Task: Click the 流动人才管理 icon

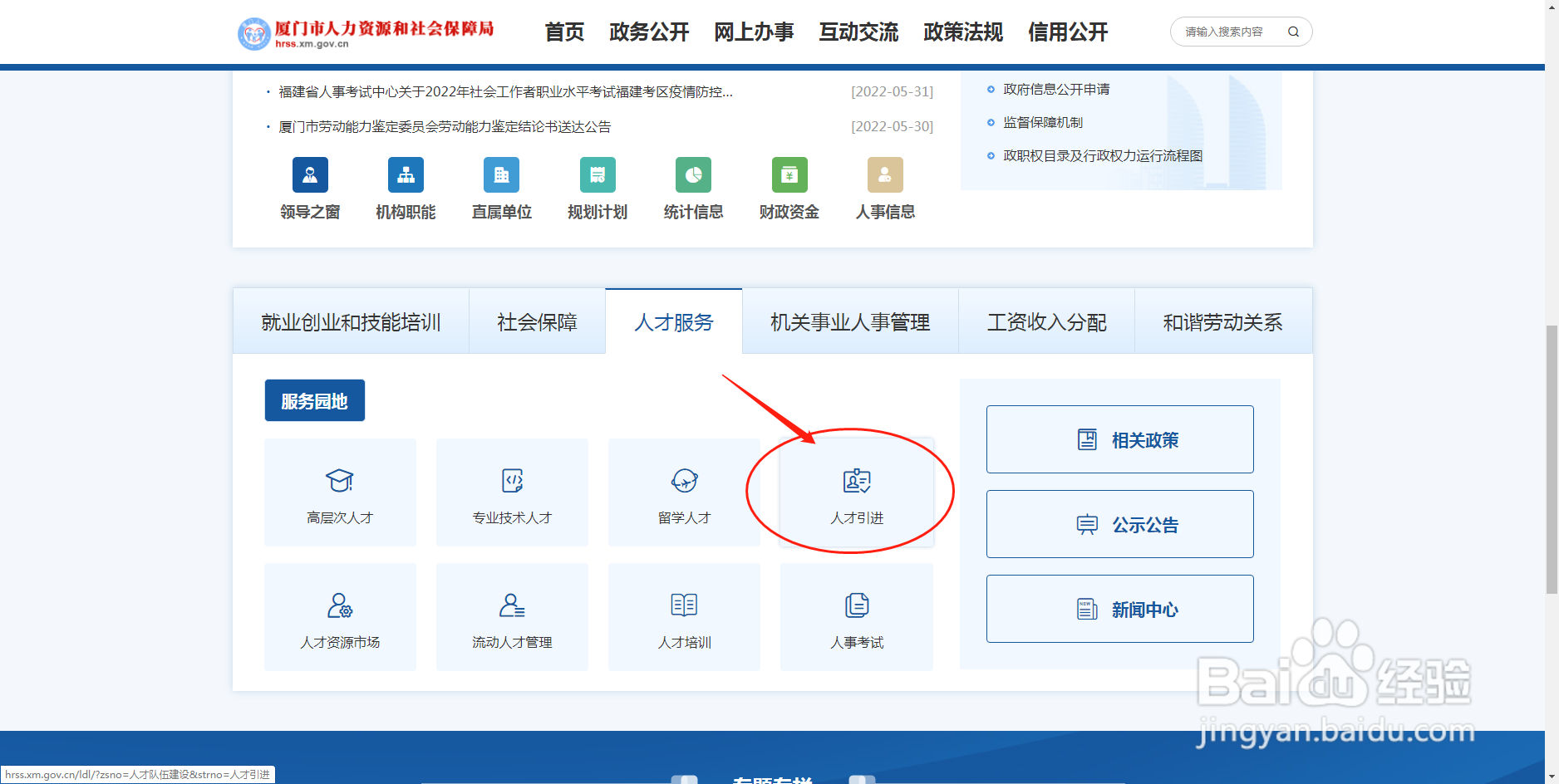Action: pos(512,616)
